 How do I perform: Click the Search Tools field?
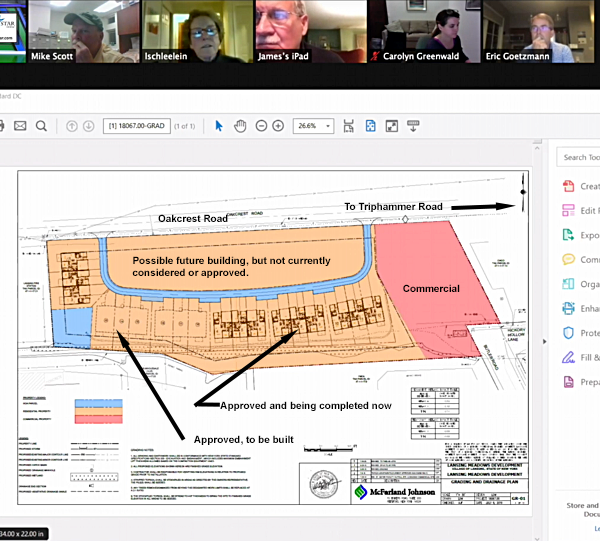[x=578, y=157]
